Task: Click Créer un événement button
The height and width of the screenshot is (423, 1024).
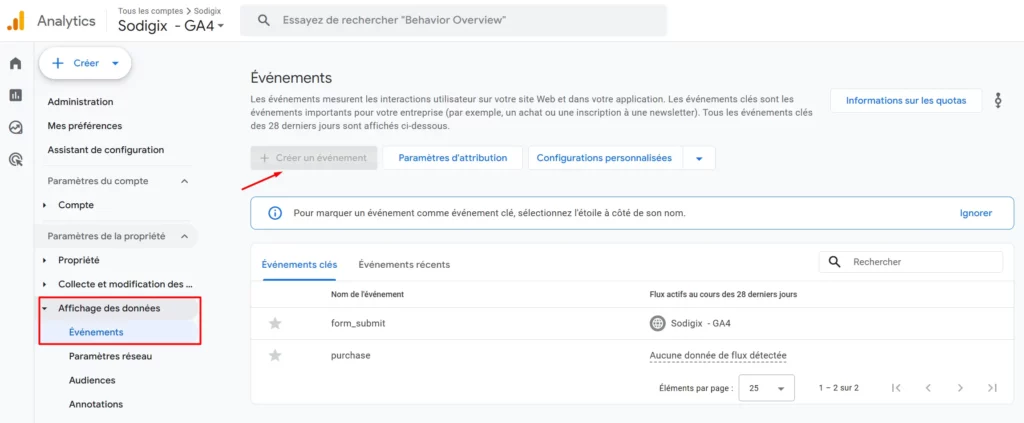Action: click(314, 158)
